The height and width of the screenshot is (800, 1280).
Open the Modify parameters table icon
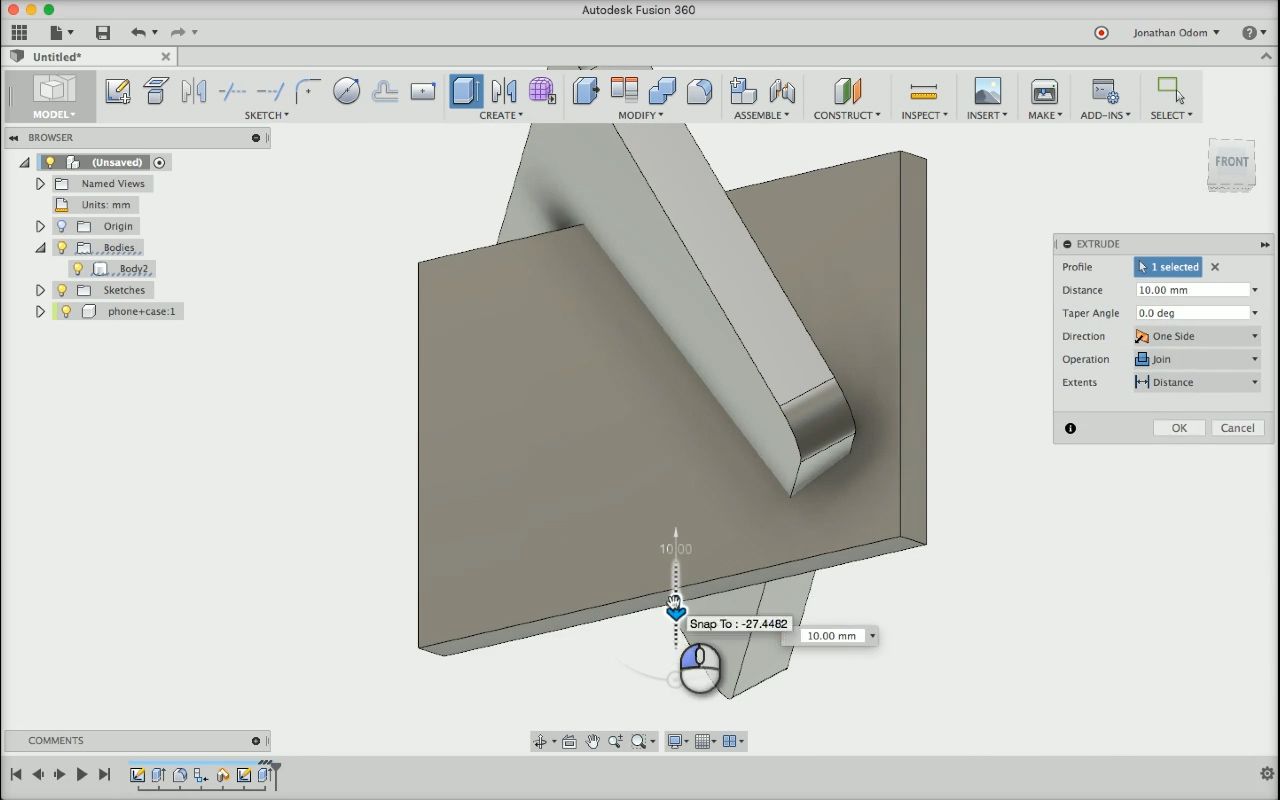pos(624,91)
